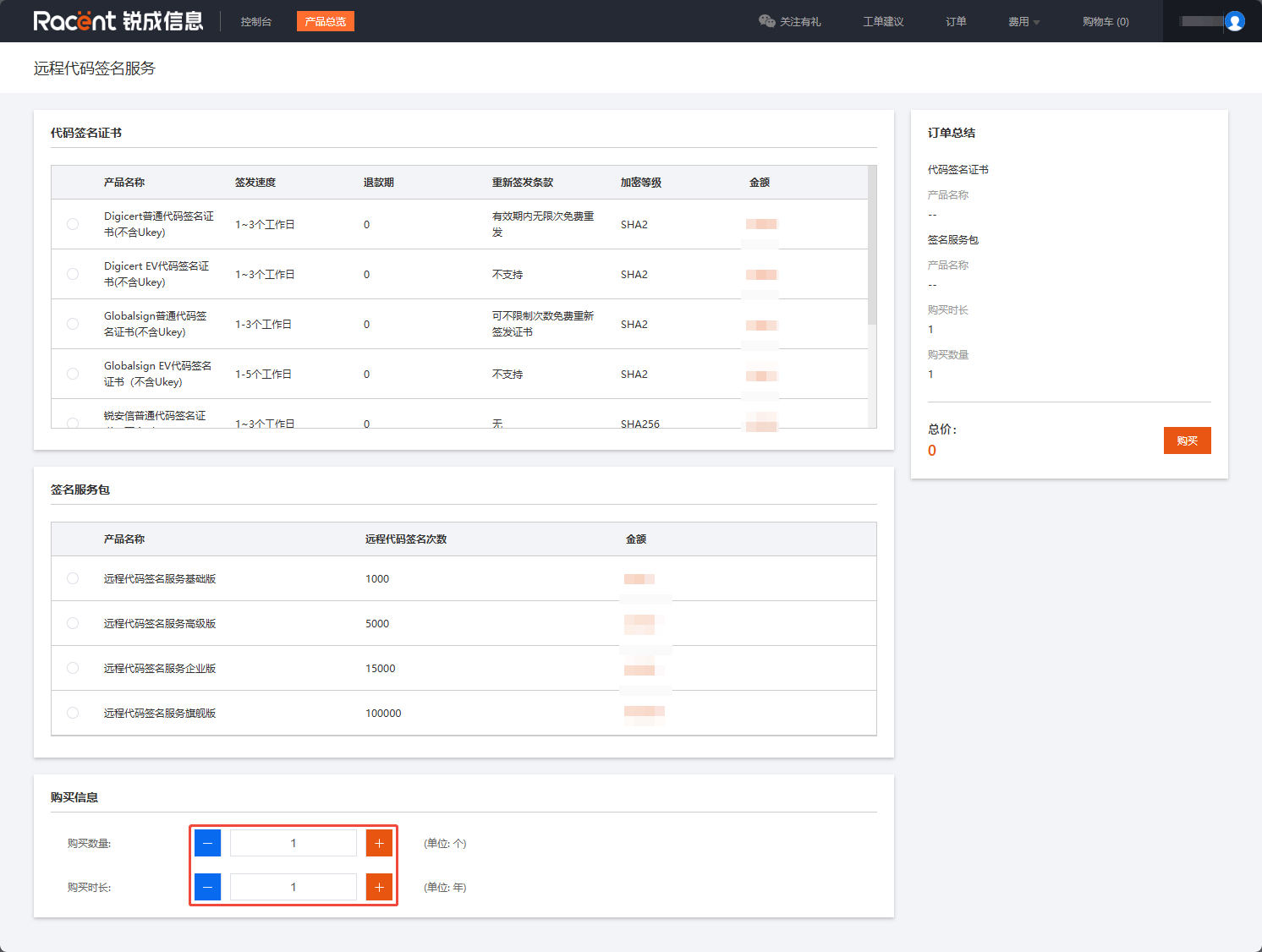Choose 远程代码签名服务旗舰版 radio option
The width and height of the screenshot is (1262, 952).
73,713
